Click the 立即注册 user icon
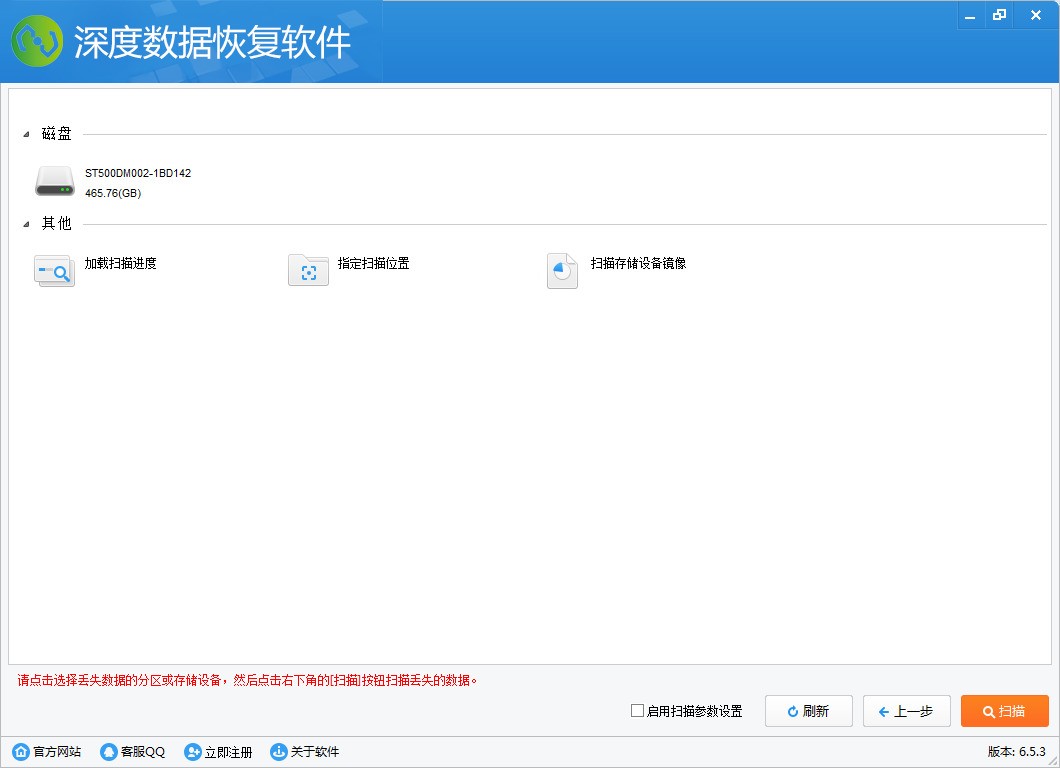 pyautogui.click(x=192, y=751)
